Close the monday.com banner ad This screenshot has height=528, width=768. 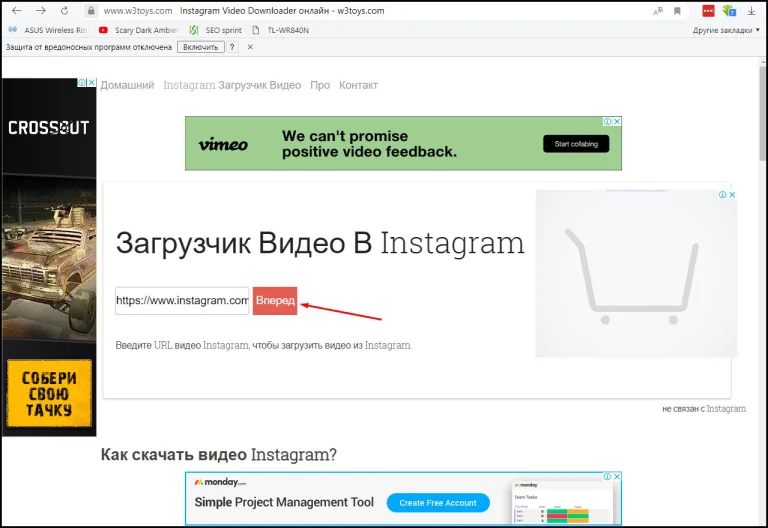coord(617,477)
